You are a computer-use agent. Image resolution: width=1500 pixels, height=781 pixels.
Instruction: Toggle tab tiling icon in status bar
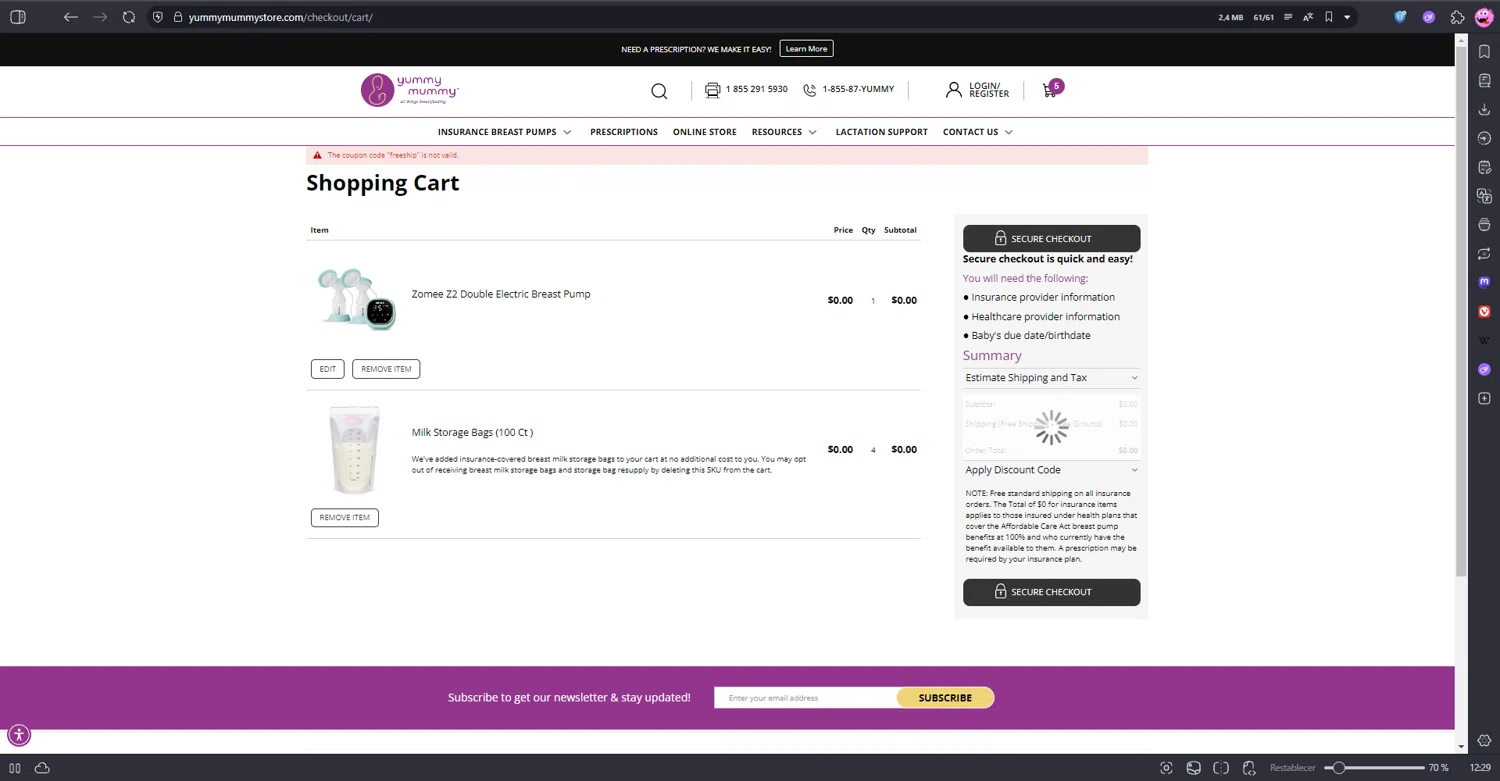coord(1221,768)
